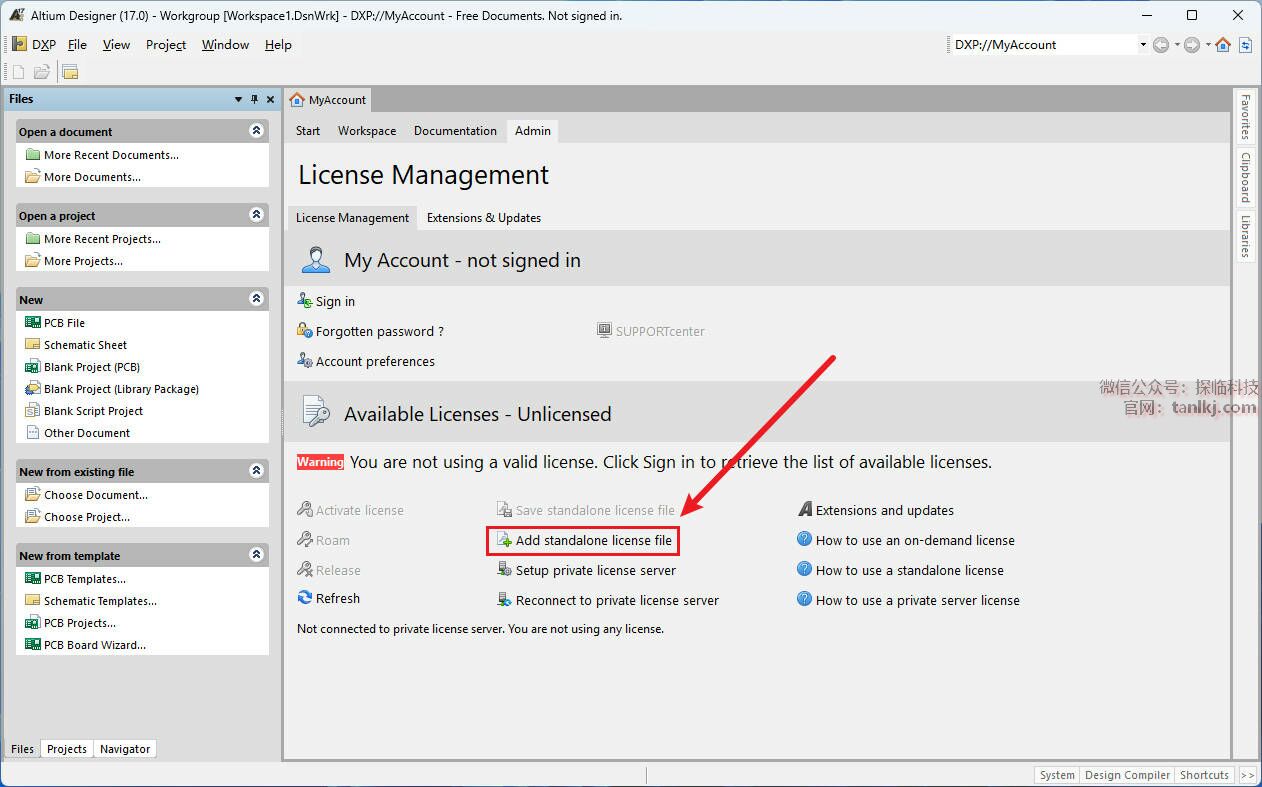
Task: Open PCB Templates link
Action: pos(85,579)
